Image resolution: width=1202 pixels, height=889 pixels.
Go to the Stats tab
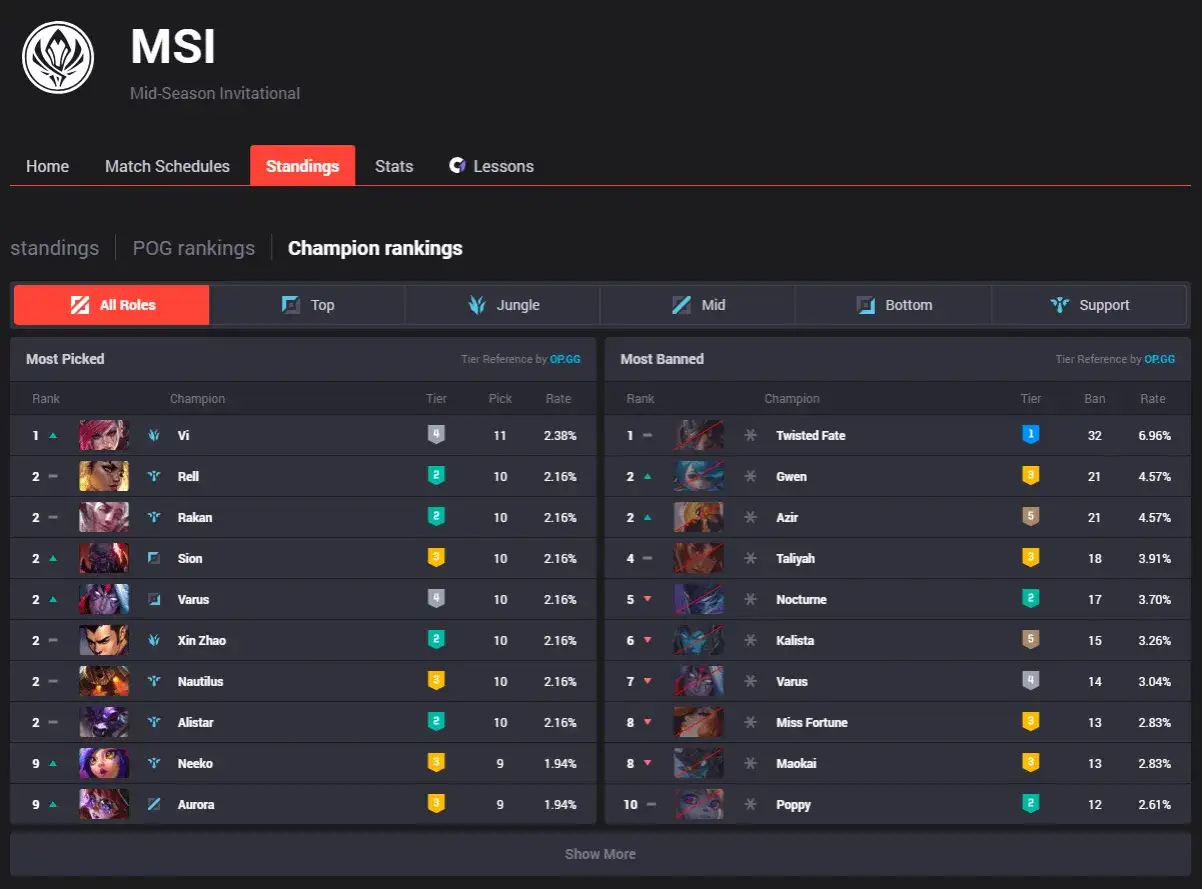tap(394, 166)
